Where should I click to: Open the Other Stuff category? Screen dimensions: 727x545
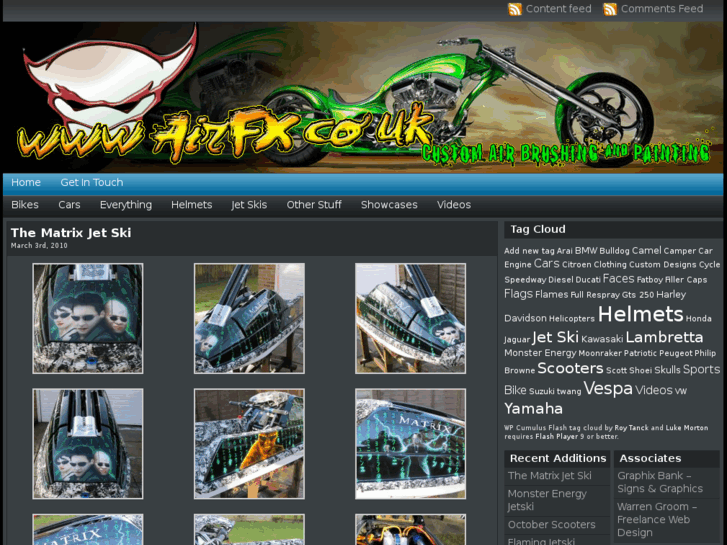pyautogui.click(x=314, y=205)
